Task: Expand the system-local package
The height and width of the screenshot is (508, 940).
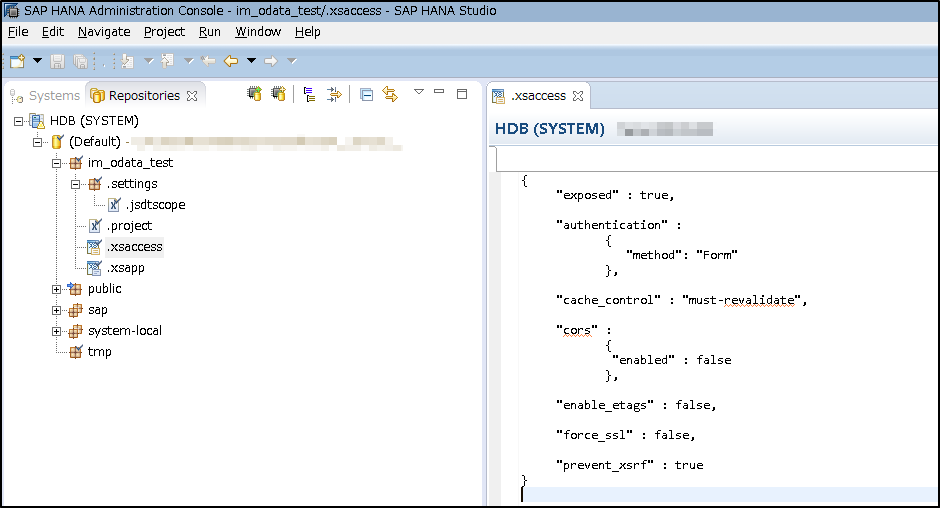Action: [x=56, y=331]
